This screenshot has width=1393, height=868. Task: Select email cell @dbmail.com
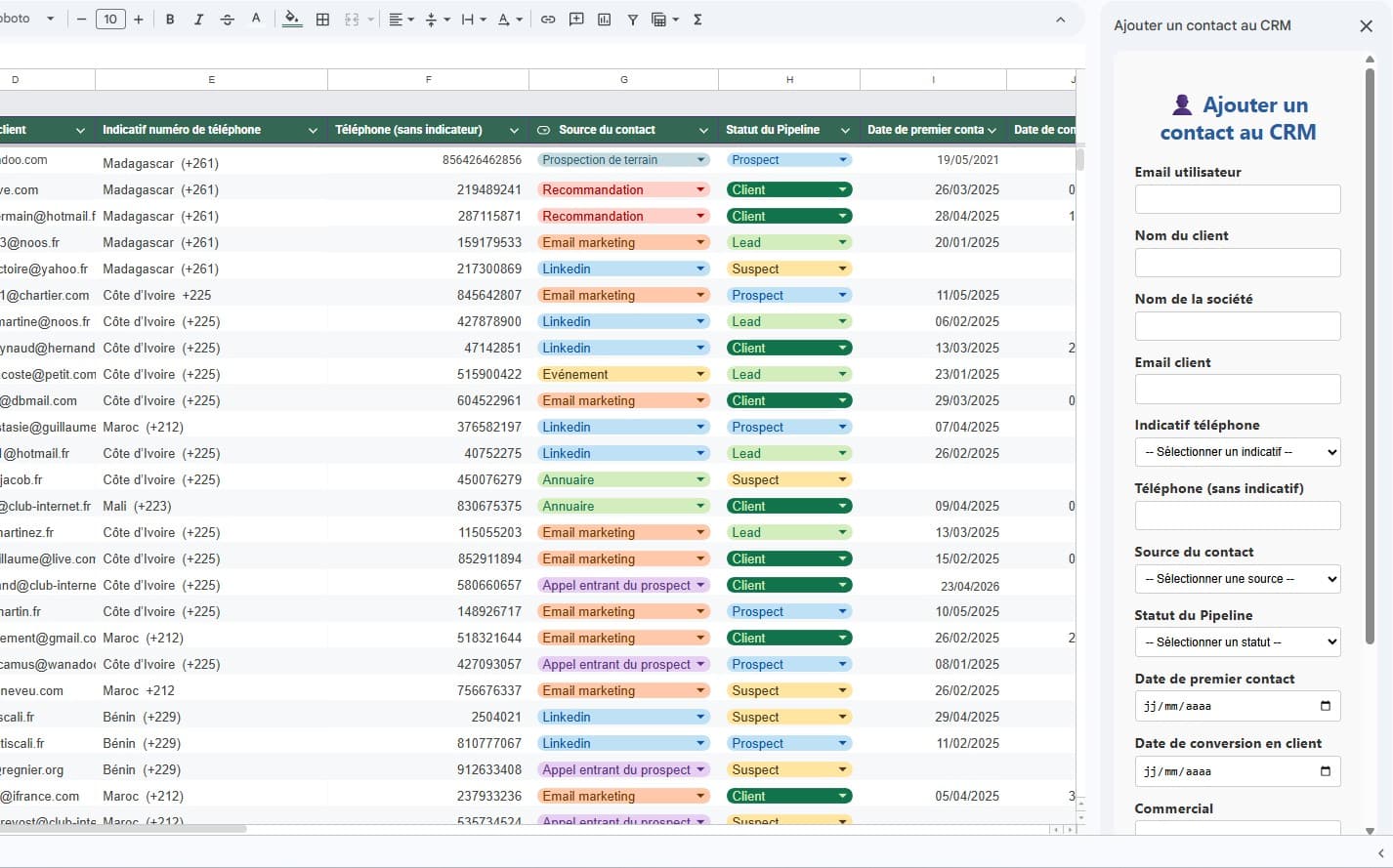(x=48, y=400)
